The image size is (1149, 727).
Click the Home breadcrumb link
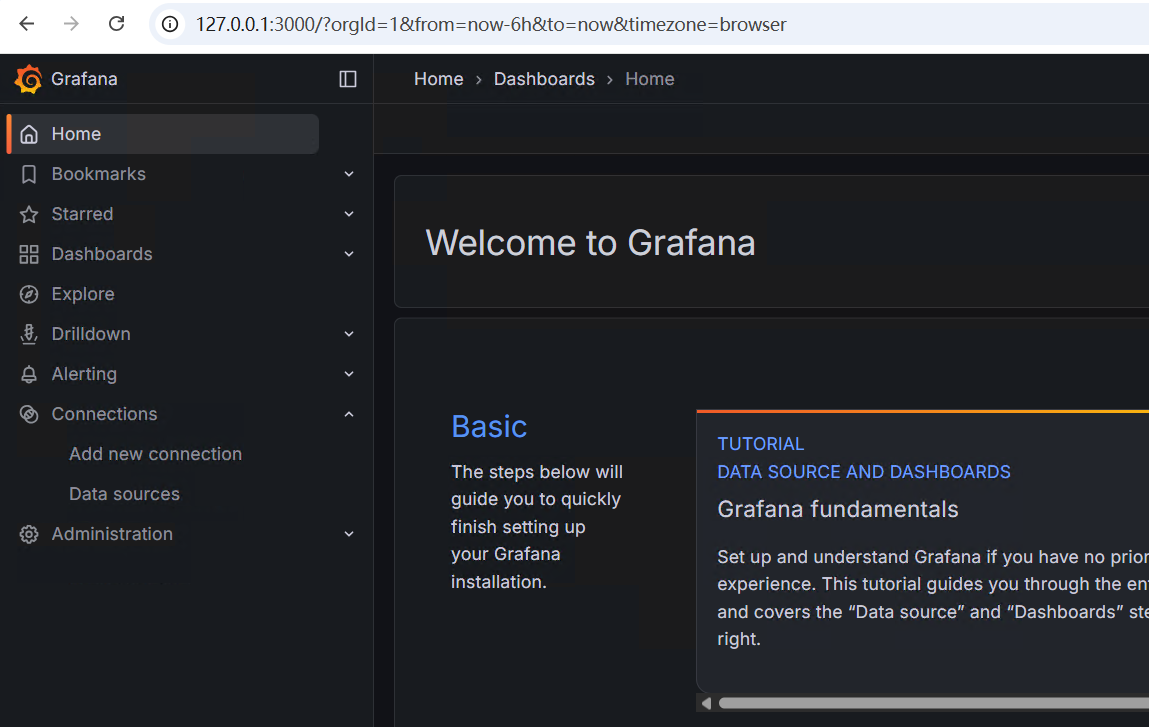(438, 79)
